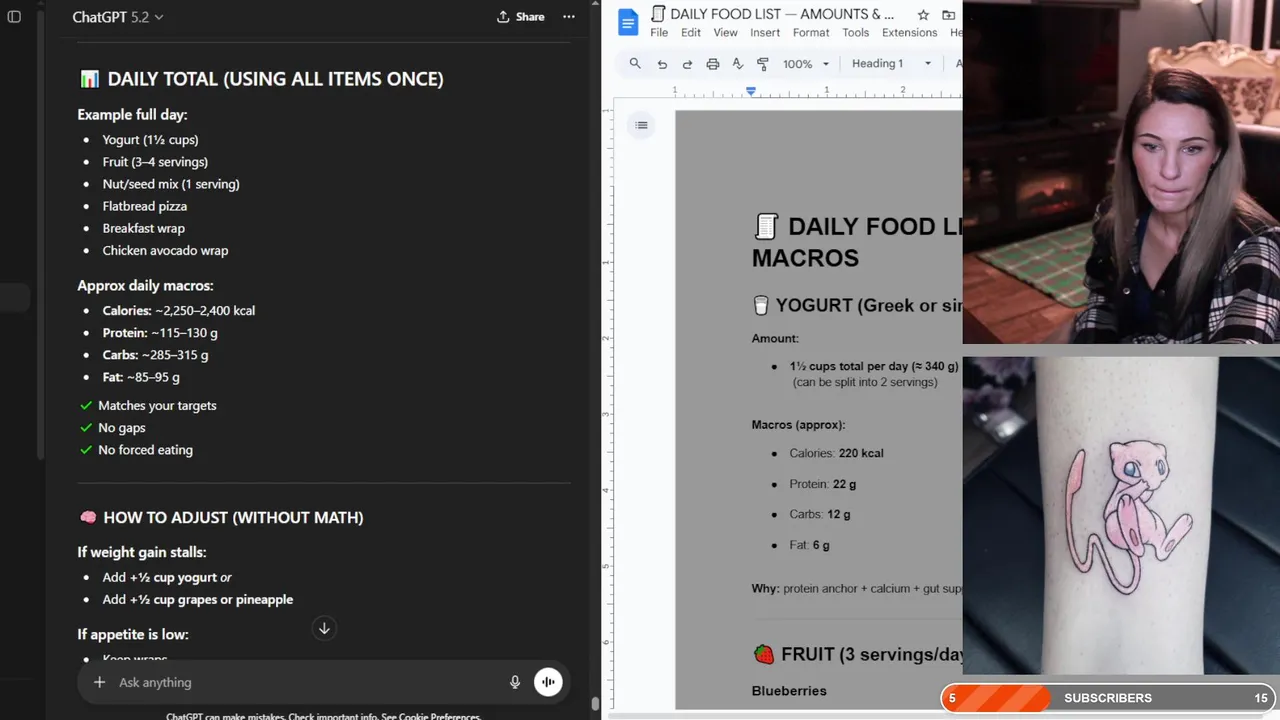The image size is (1280, 720).
Task: Click 'Carbs: 12 g' in the document
Action: tap(820, 514)
